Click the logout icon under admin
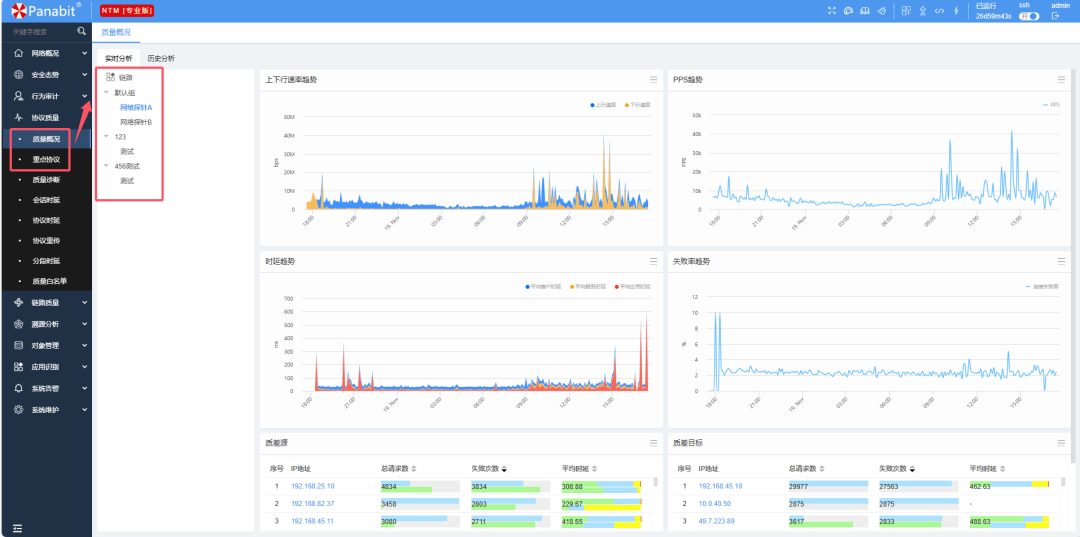1080x537 pixels. (x=1055, y=16)
